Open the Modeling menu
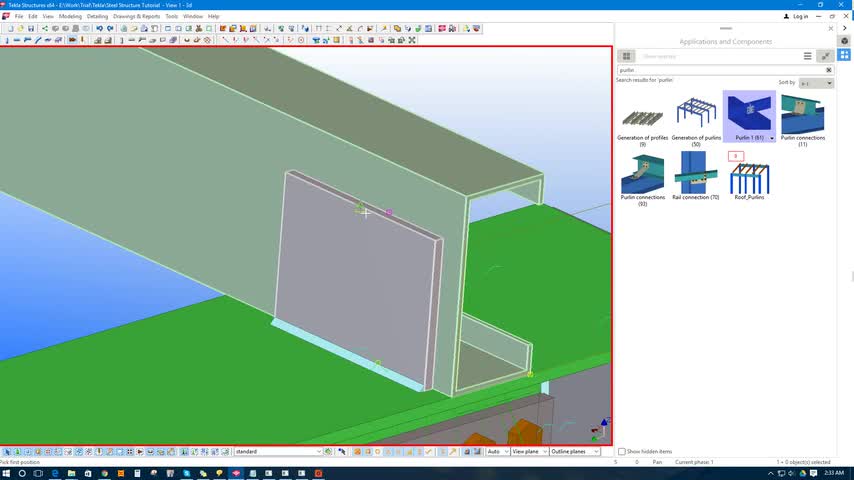 [70, 16]
